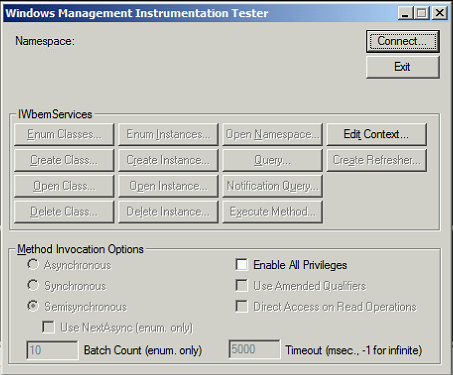Viewport: 453px width, 375px height.
Task: Select the Asynchronous radio option
Action: point(33,265)
